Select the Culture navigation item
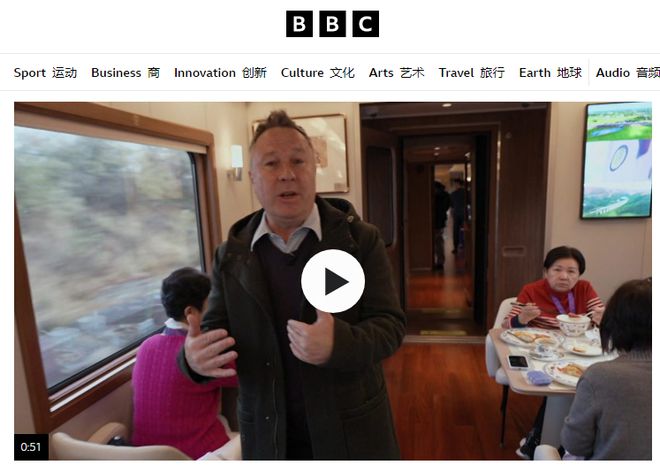Viewport: 660px width, 465px height. (x=318, y=73)
